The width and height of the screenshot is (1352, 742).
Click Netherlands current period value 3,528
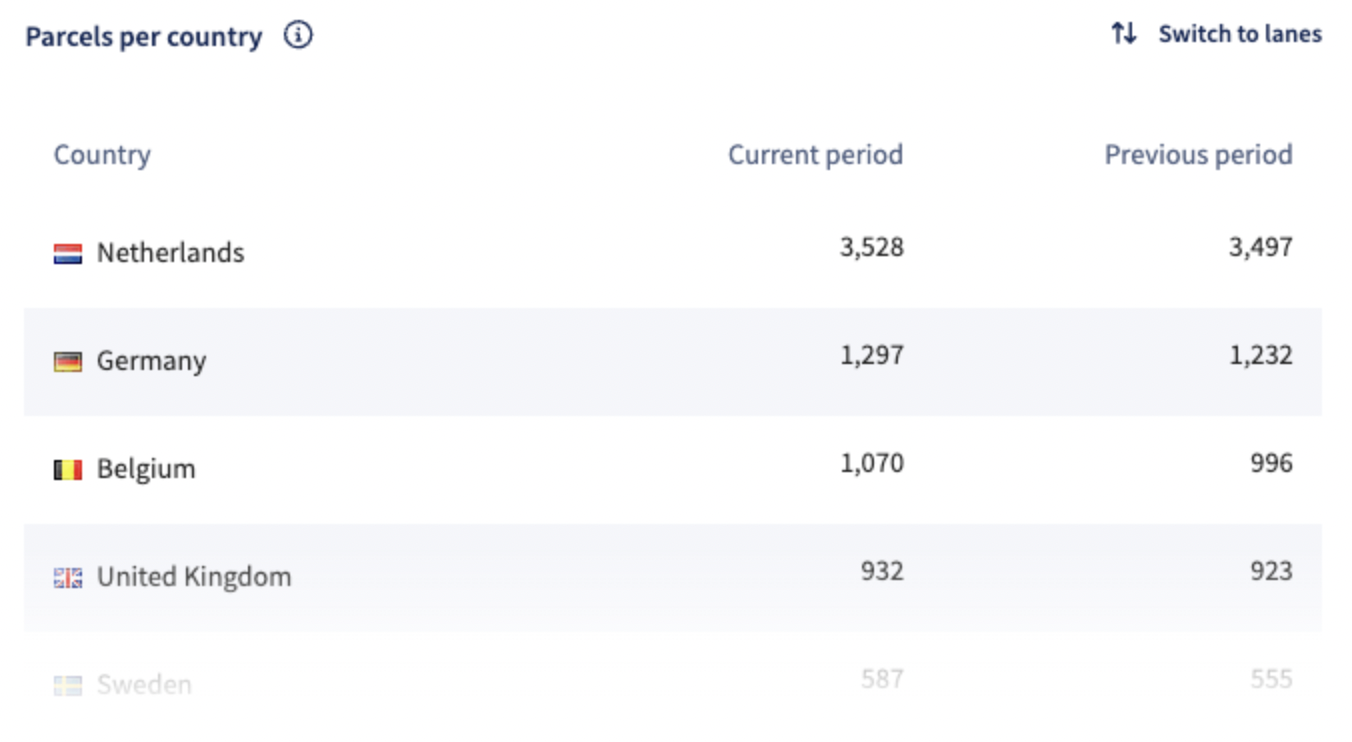pyautogui.click(x=871, y=247)
